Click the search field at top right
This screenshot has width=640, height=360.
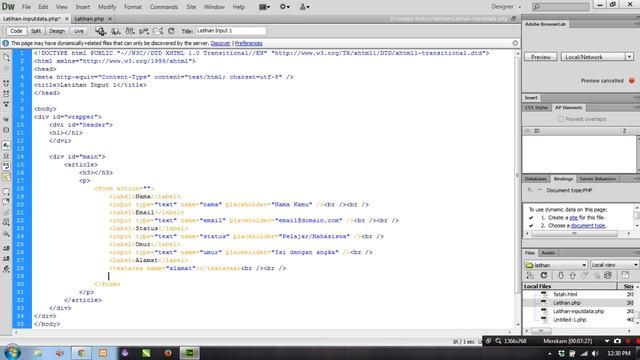[x=560, y=7]
